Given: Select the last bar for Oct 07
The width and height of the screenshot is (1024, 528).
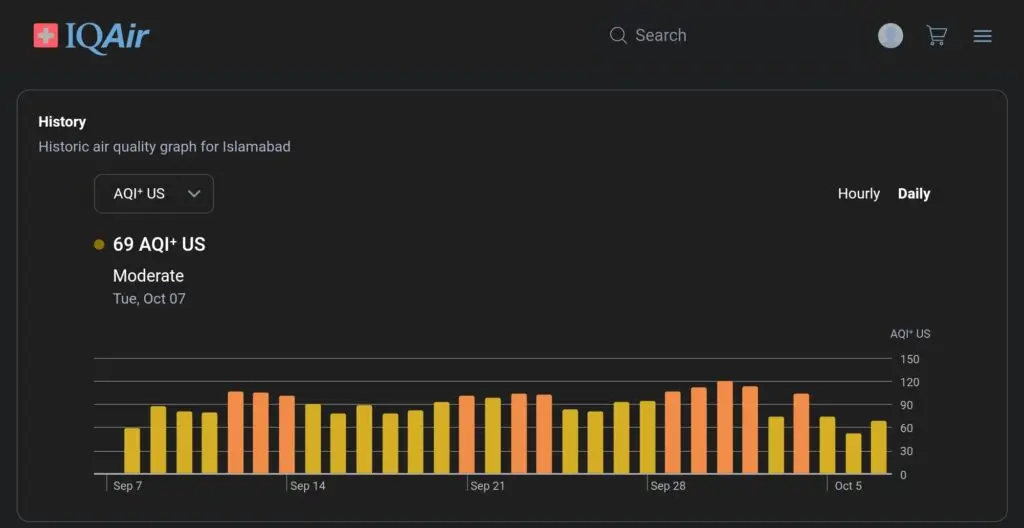Looking at the screenshot, I should pos(878,447).
